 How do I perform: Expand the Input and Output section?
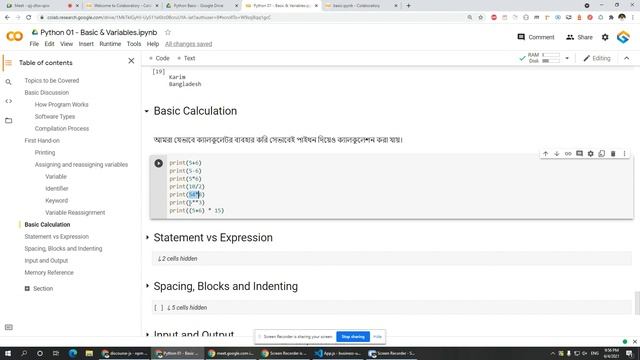tap(147, 334)
